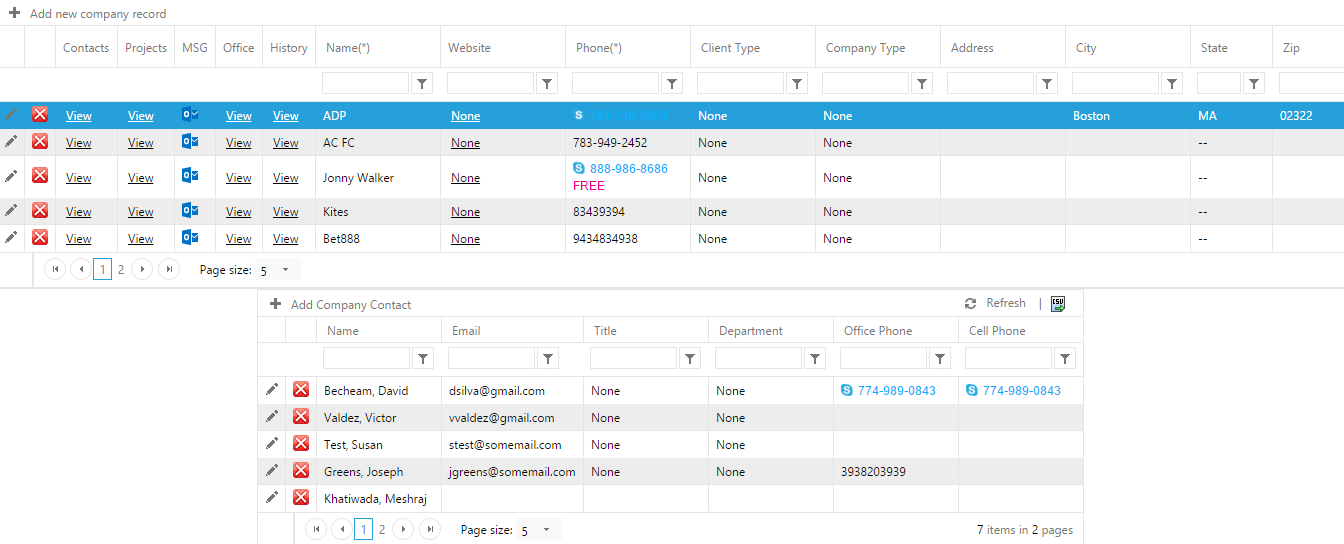The height and width of the screenshot is (544, 1344).
Task: Click the Name column filter icon in companies grid
Action: pyautogui.click(x=423, y=84)
